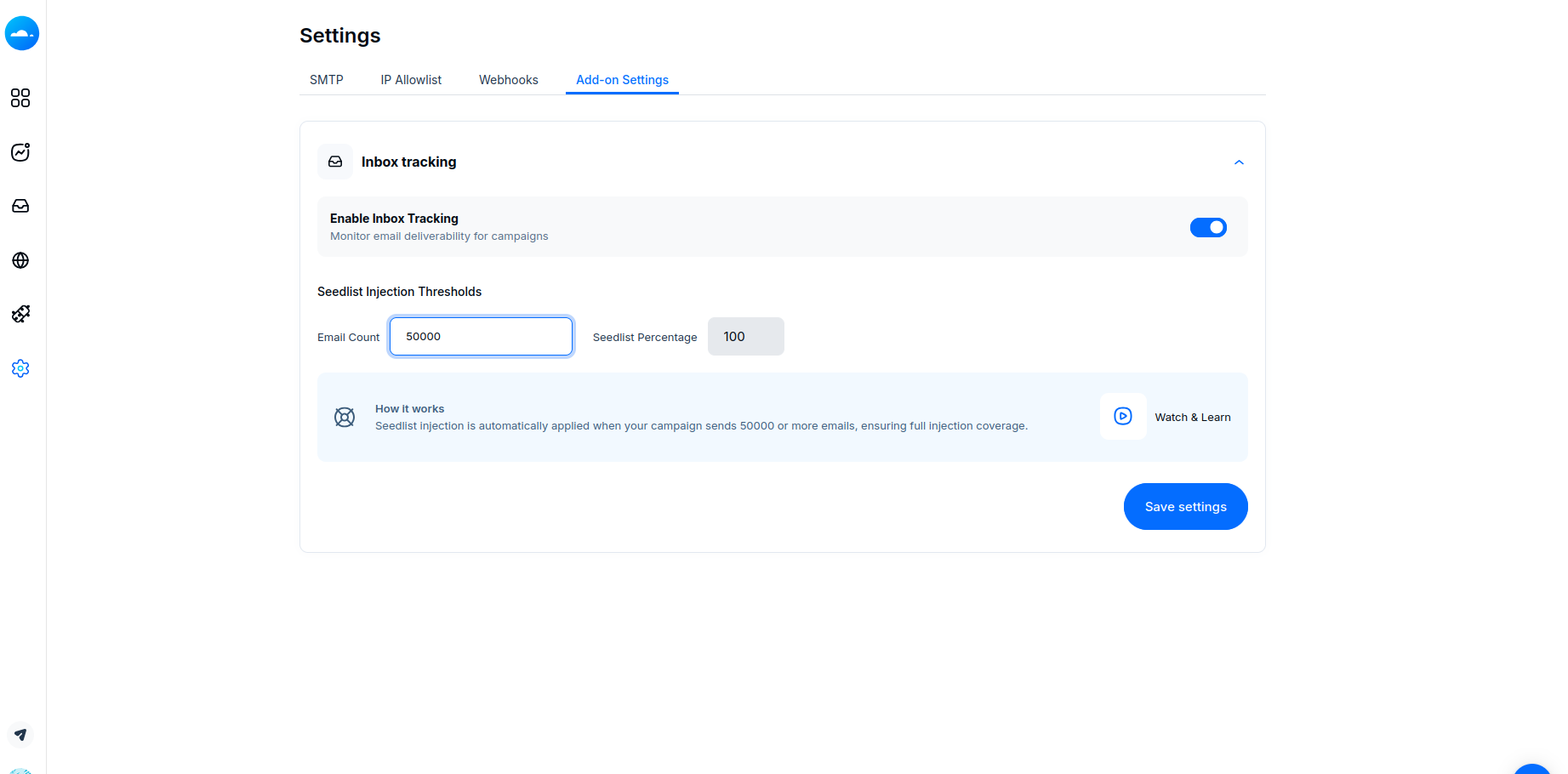Click the paper plane send icon
Viewport: 1568px width, 774px height.
coord(20,735)
